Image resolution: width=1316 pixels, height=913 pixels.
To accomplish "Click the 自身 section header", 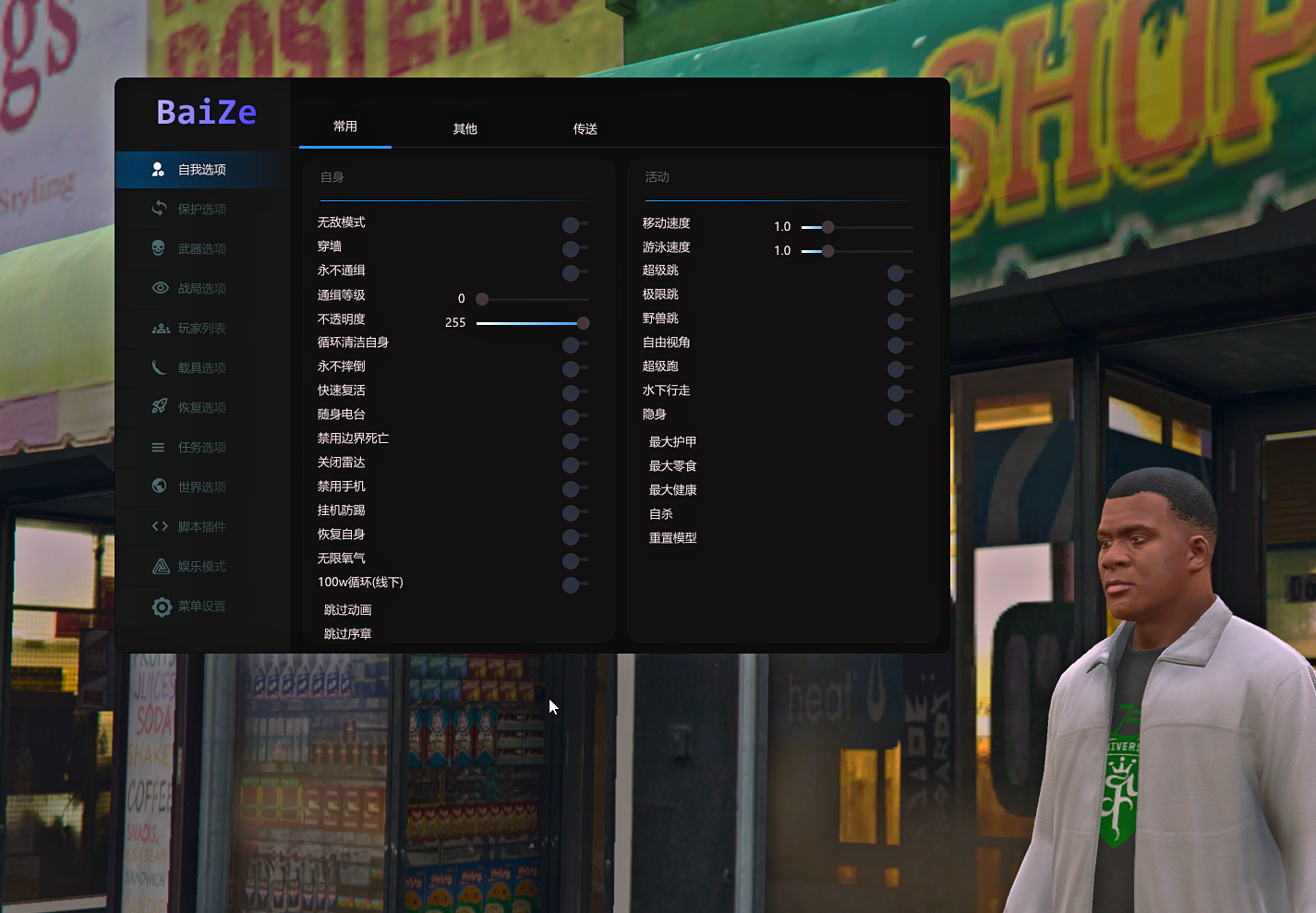I will click(332, 177).
